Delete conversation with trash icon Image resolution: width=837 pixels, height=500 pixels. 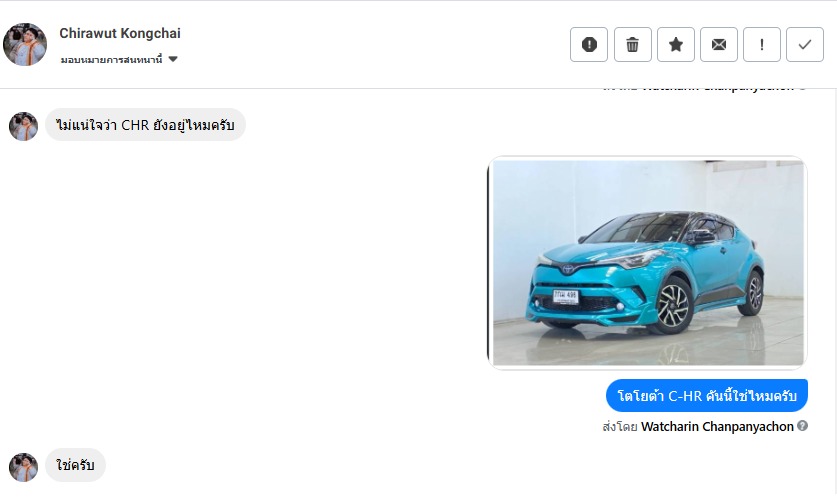click(x=633, y=44)
